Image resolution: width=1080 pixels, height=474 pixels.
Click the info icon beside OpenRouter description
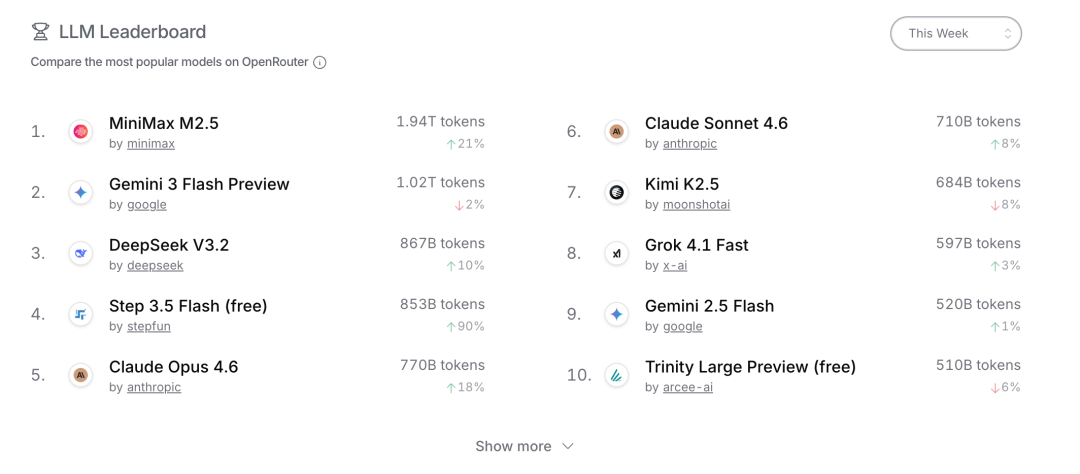click(x=320, y=62)
